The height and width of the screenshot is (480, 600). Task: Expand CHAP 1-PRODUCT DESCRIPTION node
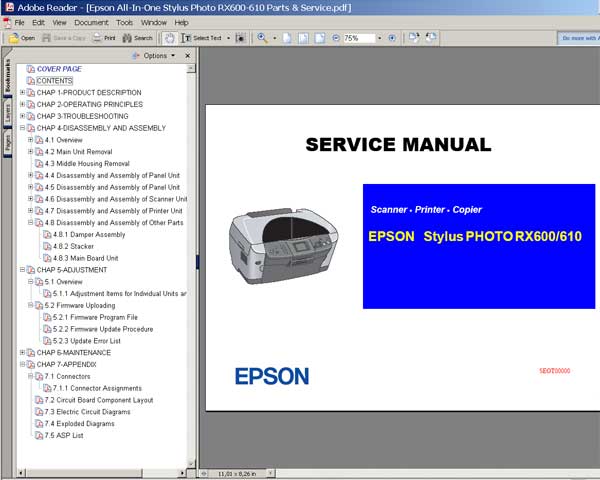click(22, 92)
